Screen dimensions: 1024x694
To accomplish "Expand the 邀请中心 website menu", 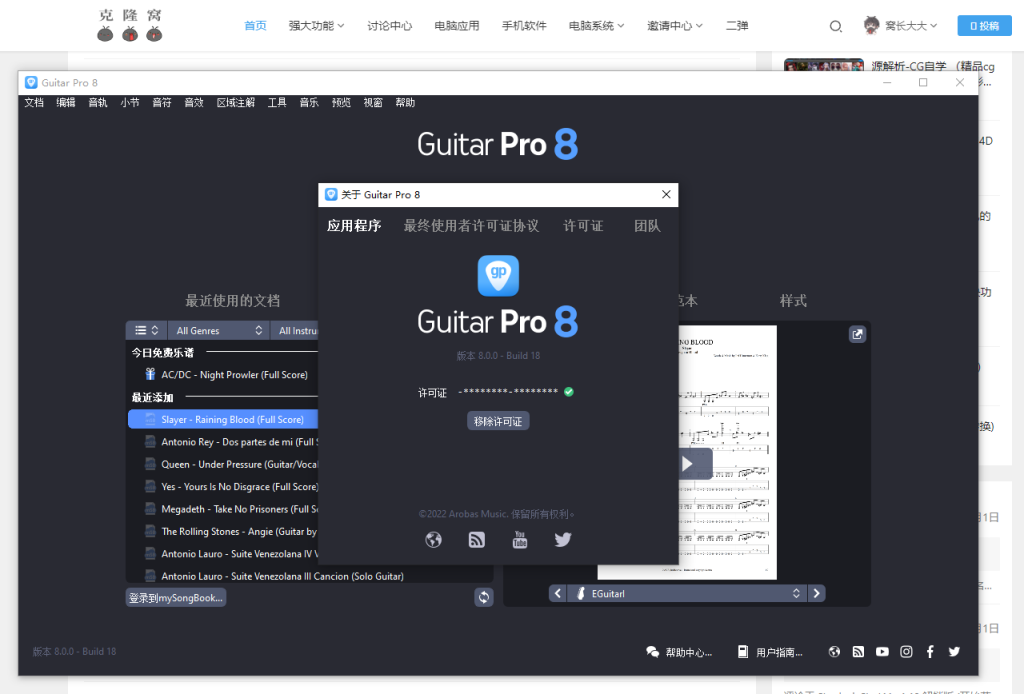I will [x=675, y=25].
